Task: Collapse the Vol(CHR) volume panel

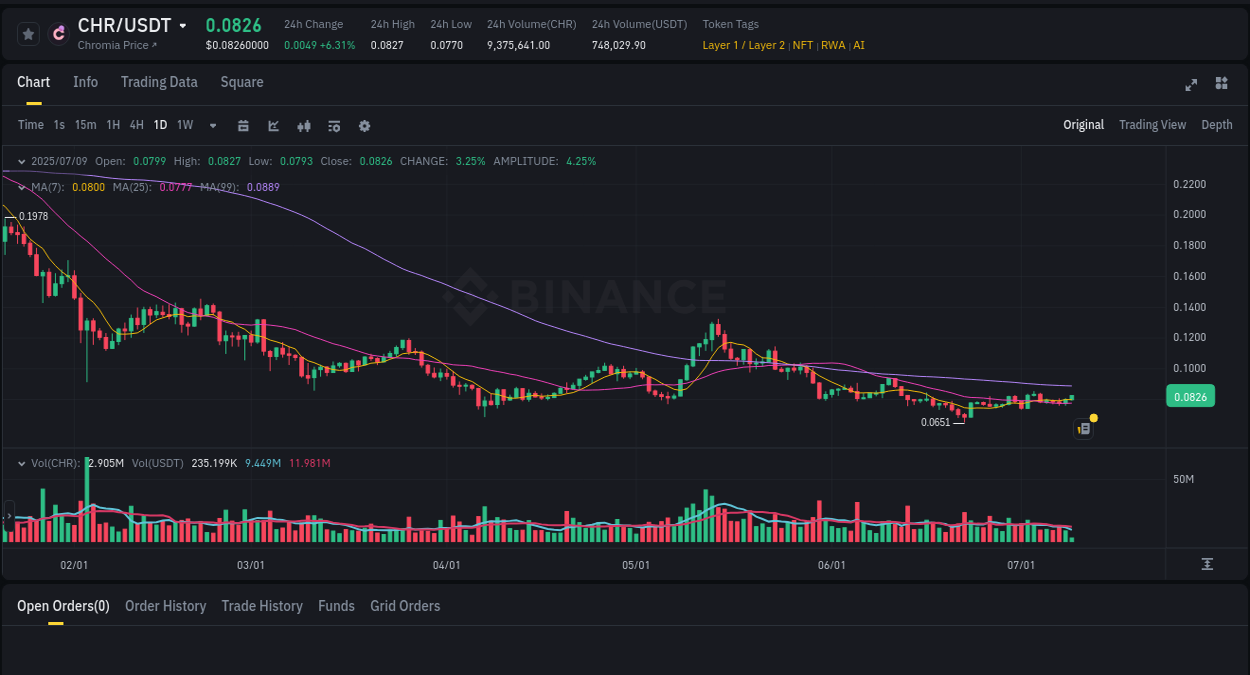Action: pos(21,463)
